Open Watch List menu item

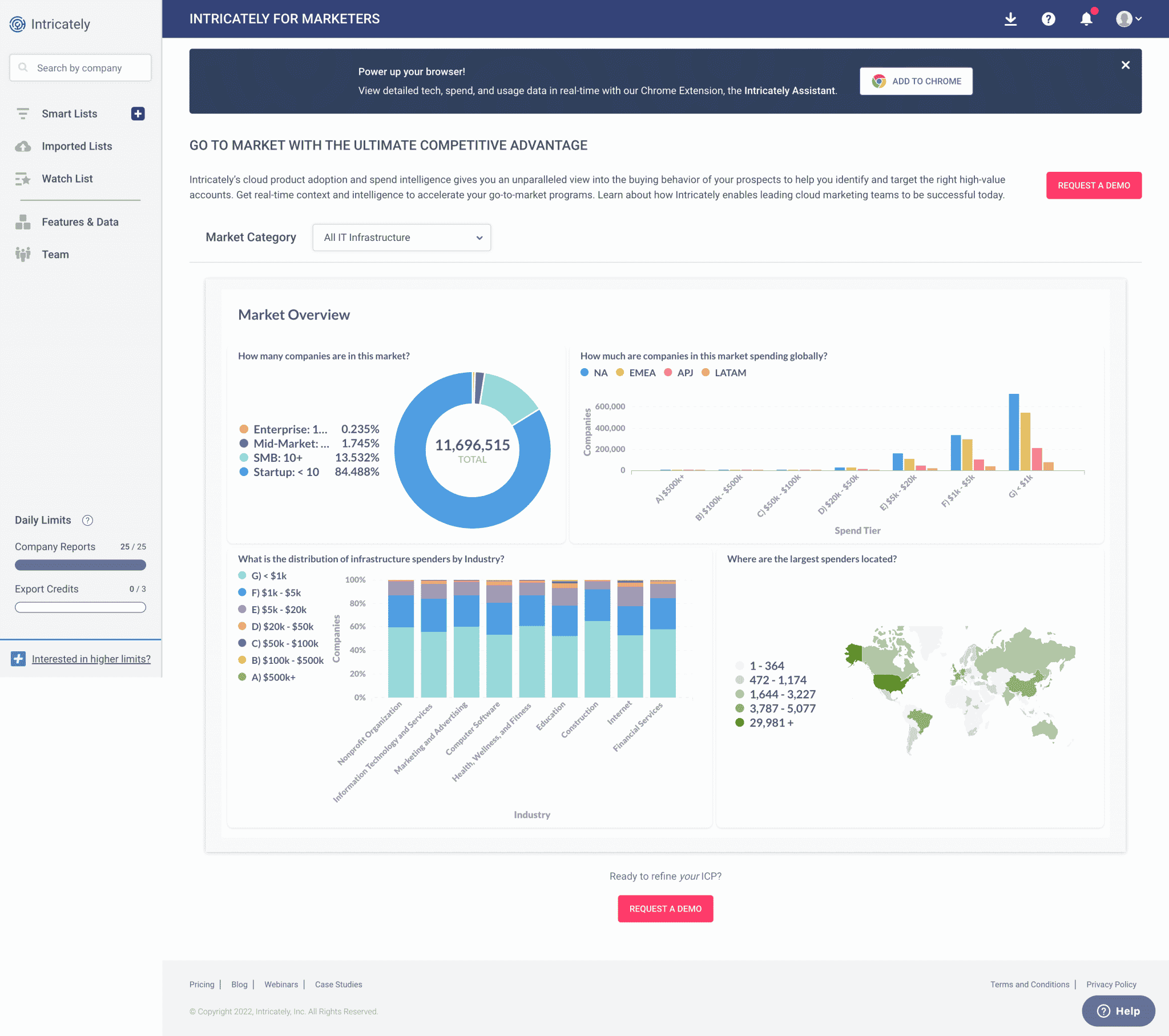[x=67, y=179]
